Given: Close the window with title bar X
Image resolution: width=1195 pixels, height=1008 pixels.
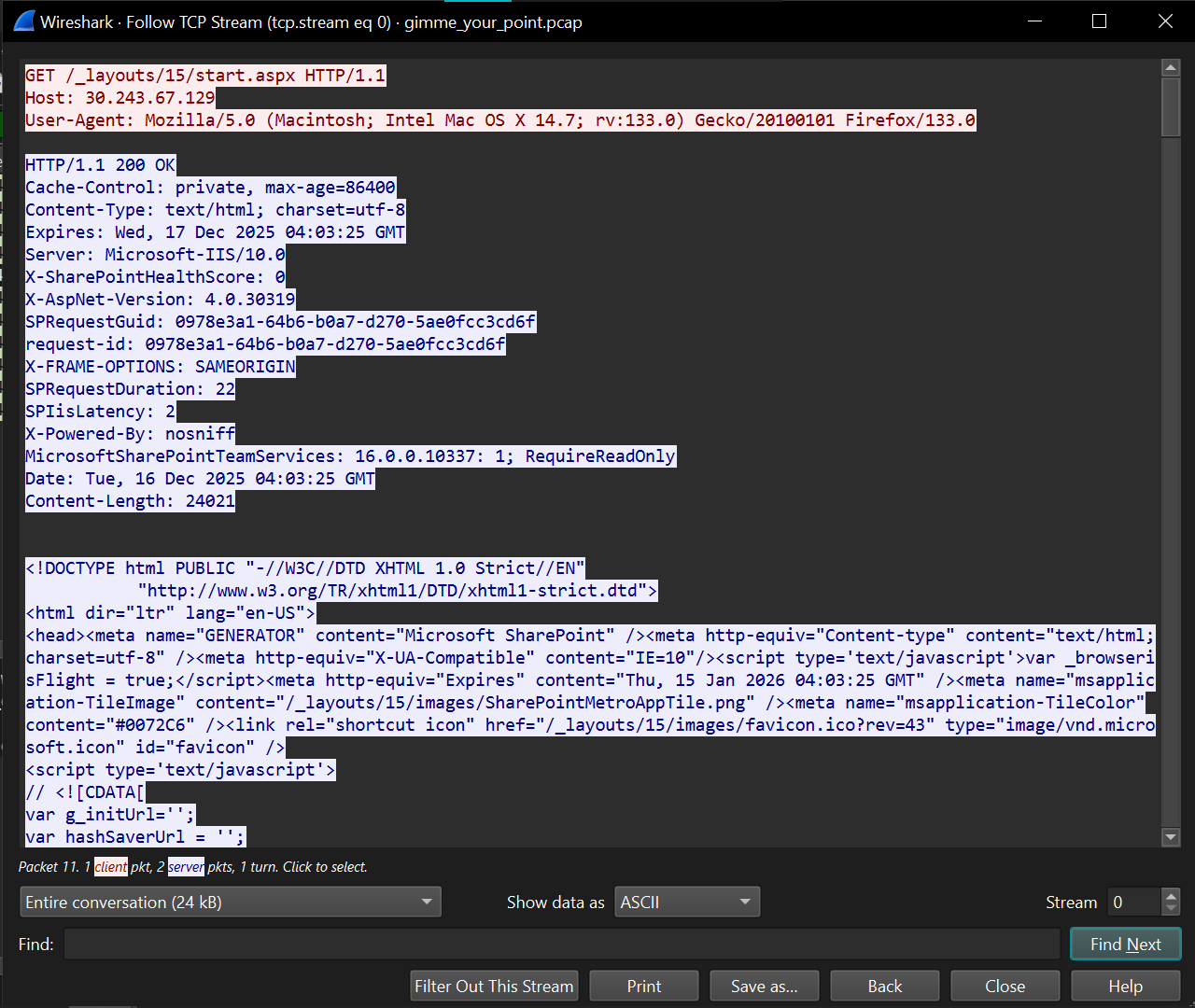Looking at the screenshot, I should pos(1165,21).
